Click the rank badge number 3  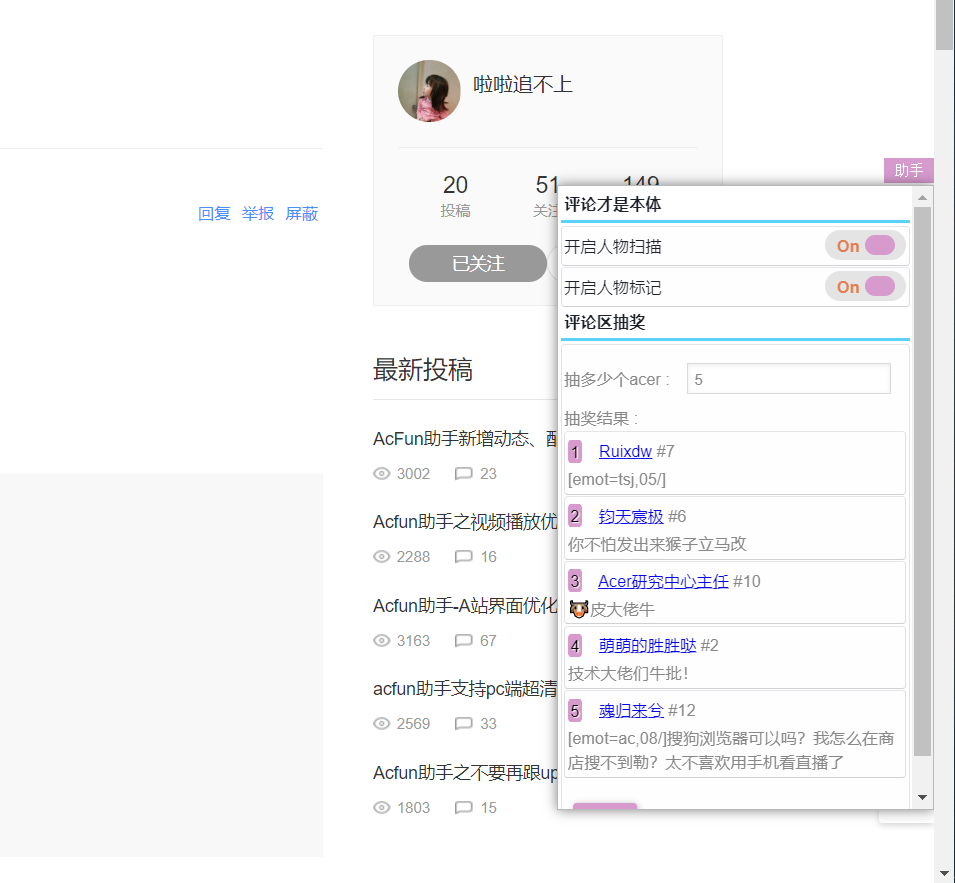[x=575, y=582]
